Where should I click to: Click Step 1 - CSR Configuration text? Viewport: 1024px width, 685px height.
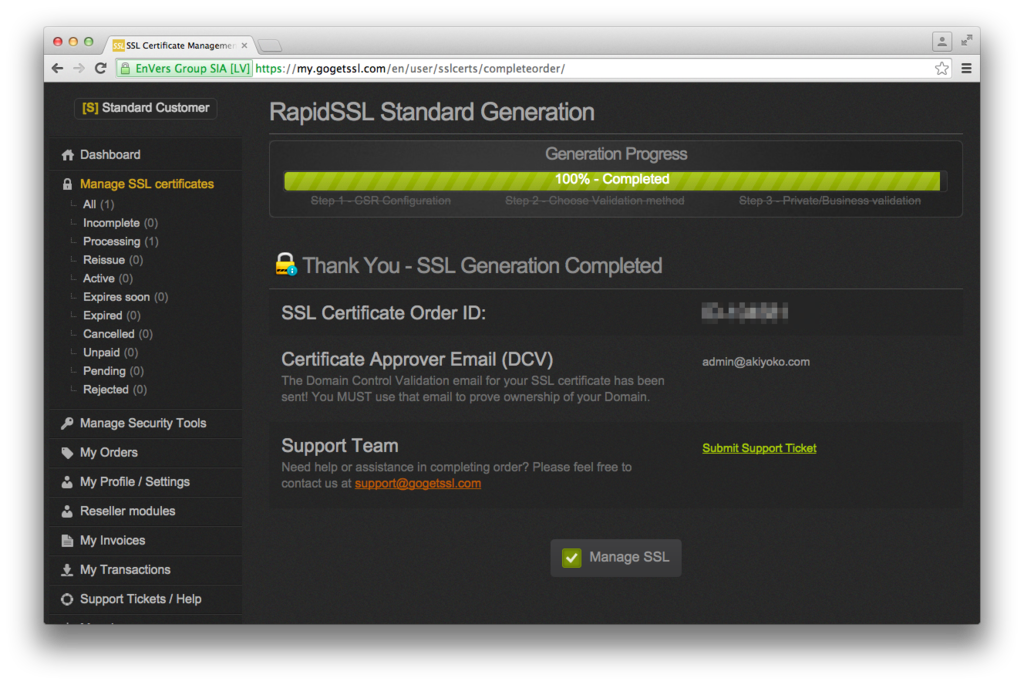[x=381, y=200]
